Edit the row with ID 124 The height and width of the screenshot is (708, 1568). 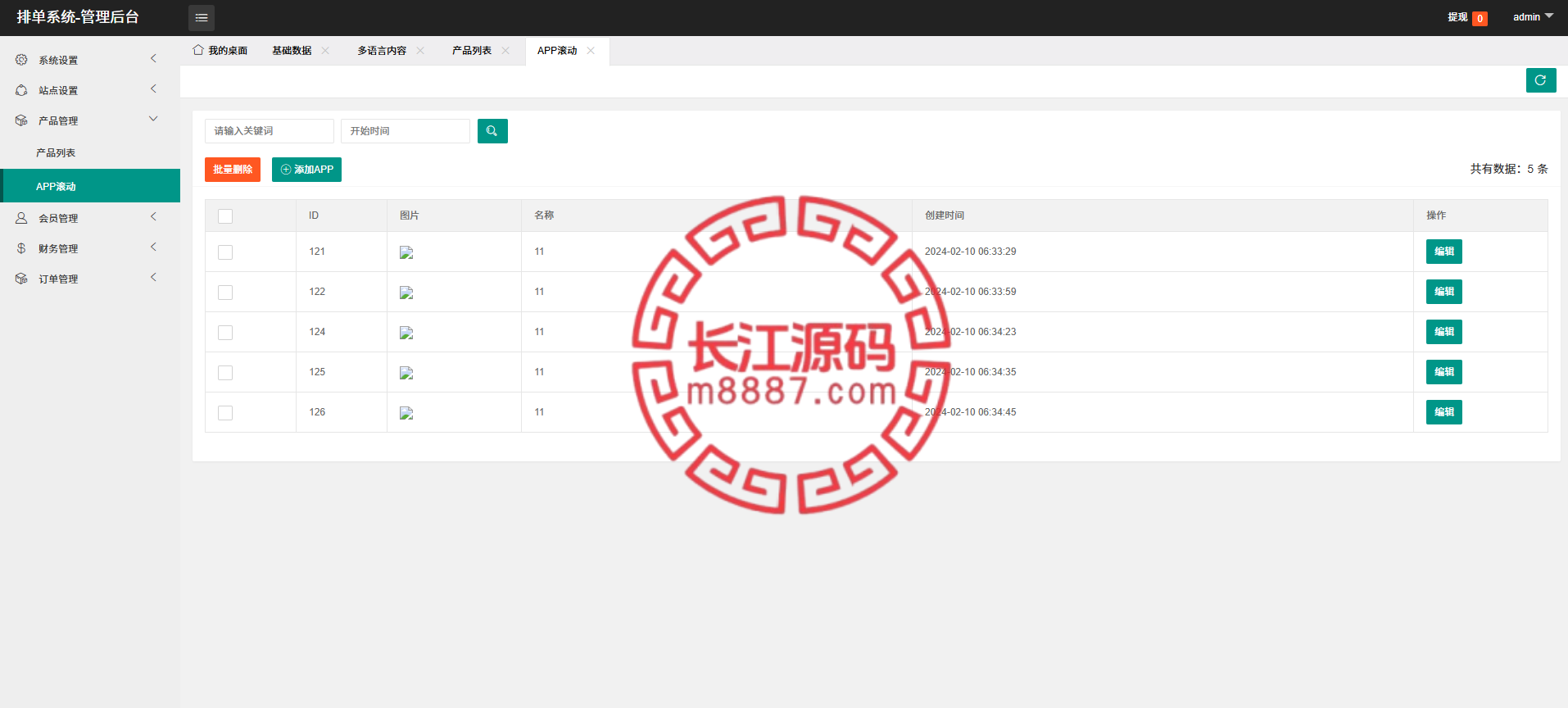pos(1444,332)
